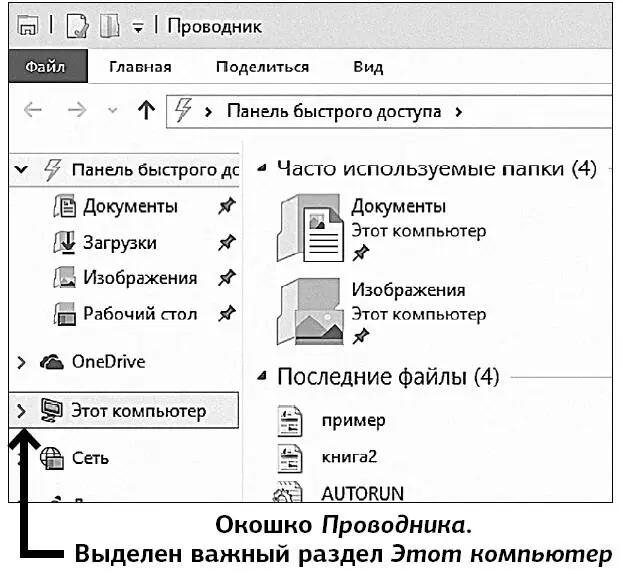Open the recent locations dropdown arrow
Screen dimensions: 623x579
coord(113,110)
